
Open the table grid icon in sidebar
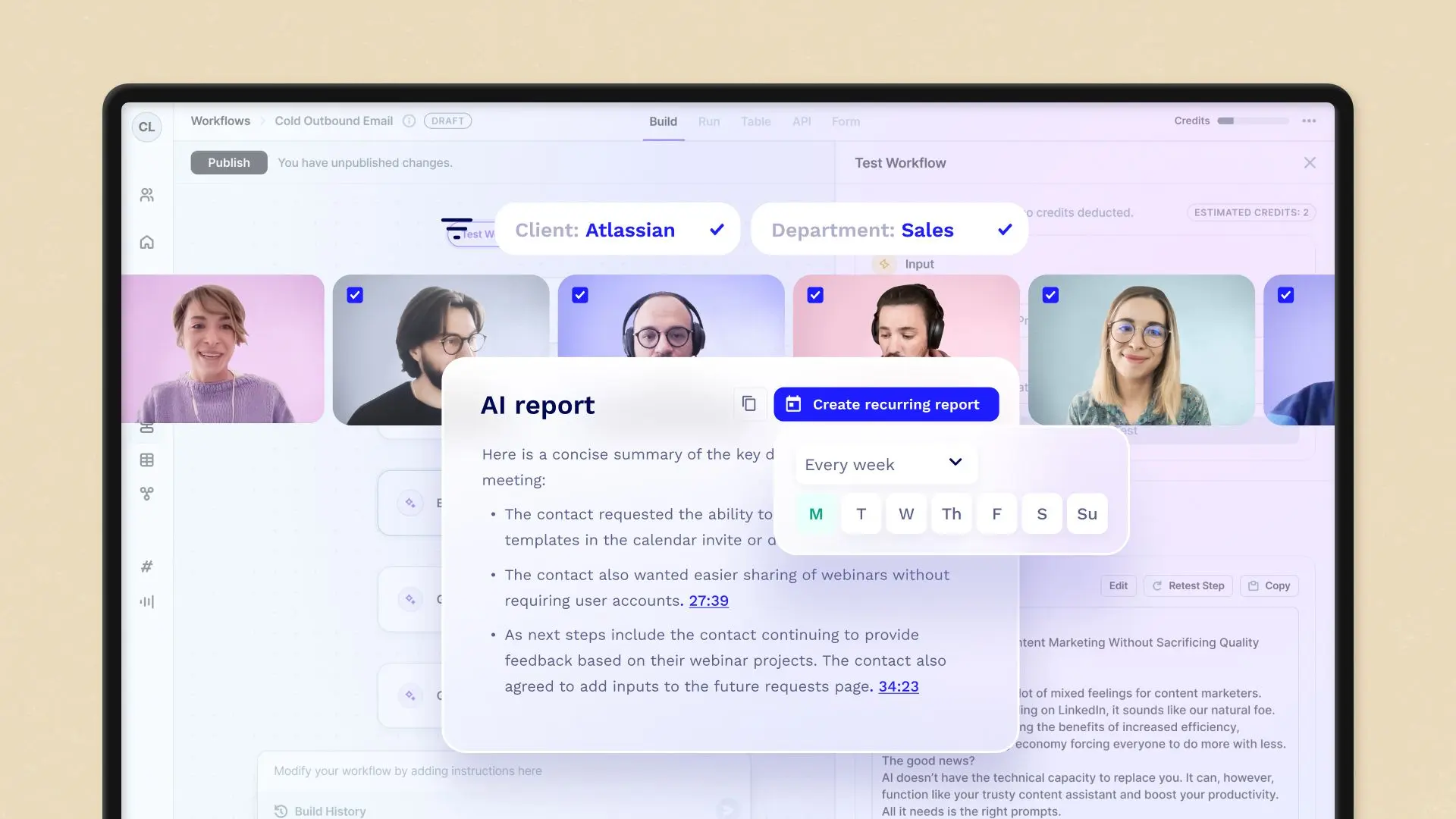coord(147,460)
